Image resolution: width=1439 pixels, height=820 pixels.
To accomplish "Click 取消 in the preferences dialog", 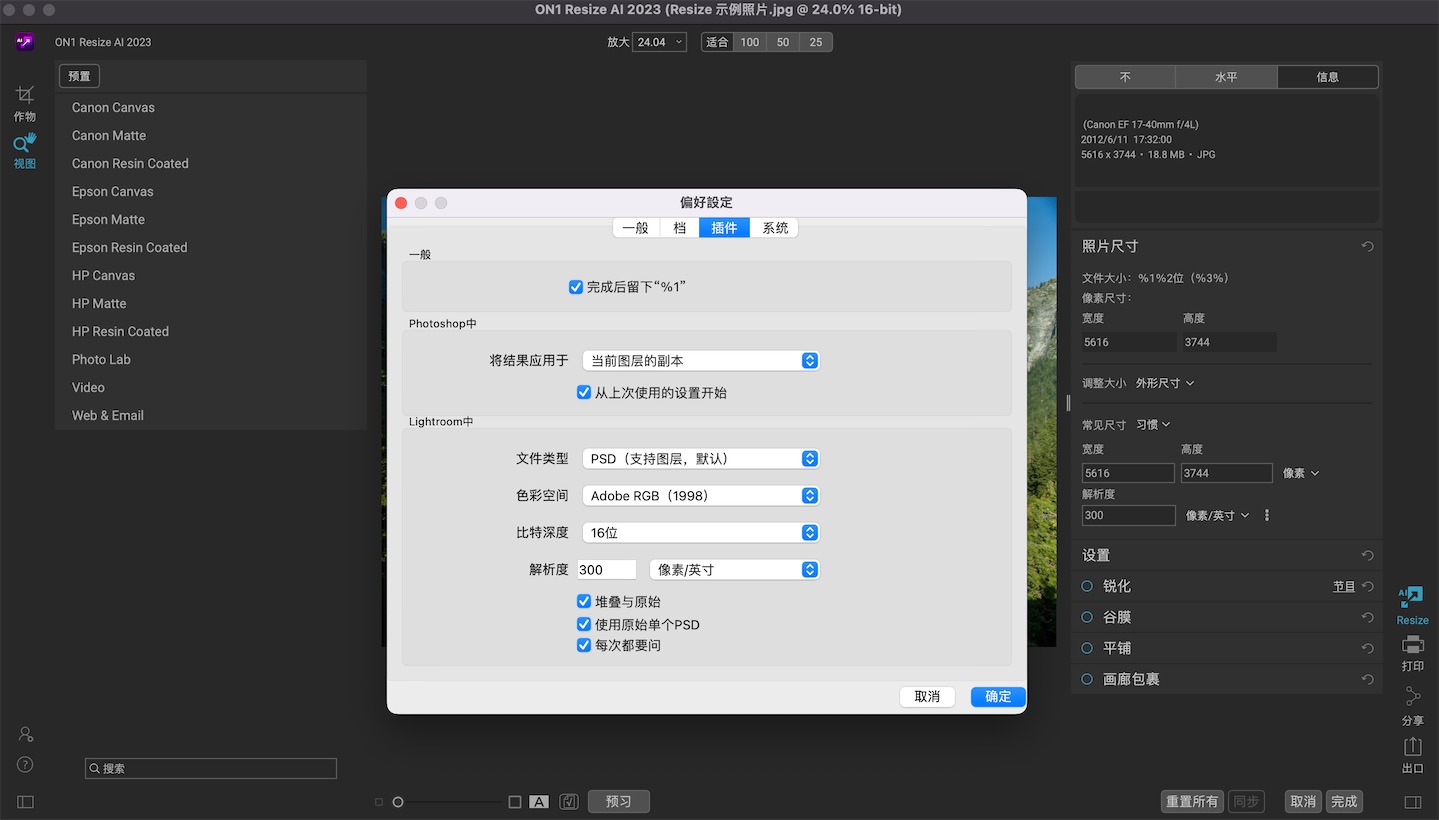I will click(x=927, y=697).
